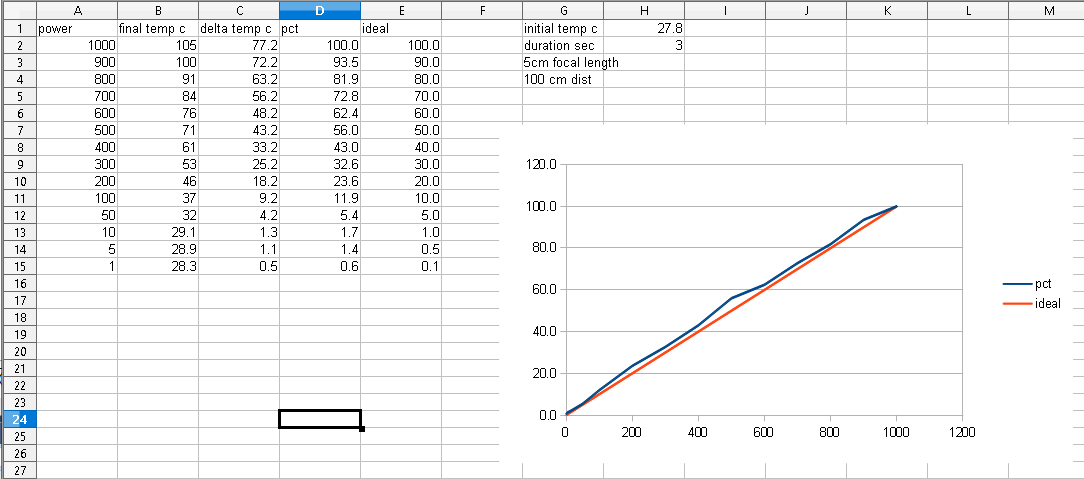Select column G header
The height and width of the screenshot is (479, 1084).
click(563, 10)
